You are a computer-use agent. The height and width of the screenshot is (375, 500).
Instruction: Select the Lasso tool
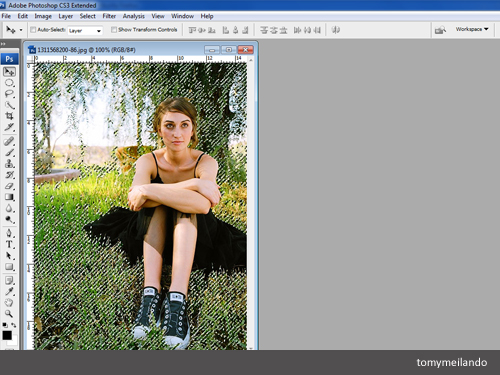point(9,94)
